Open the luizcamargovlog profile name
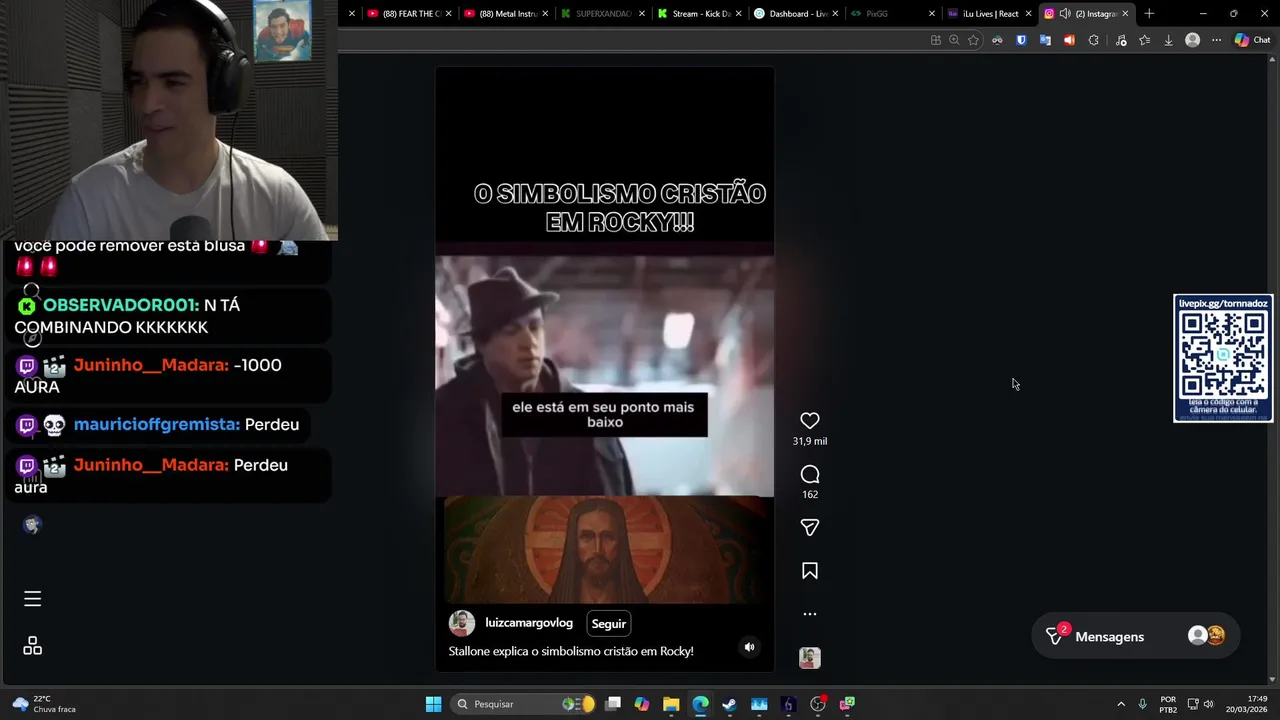 coord(529,623)
